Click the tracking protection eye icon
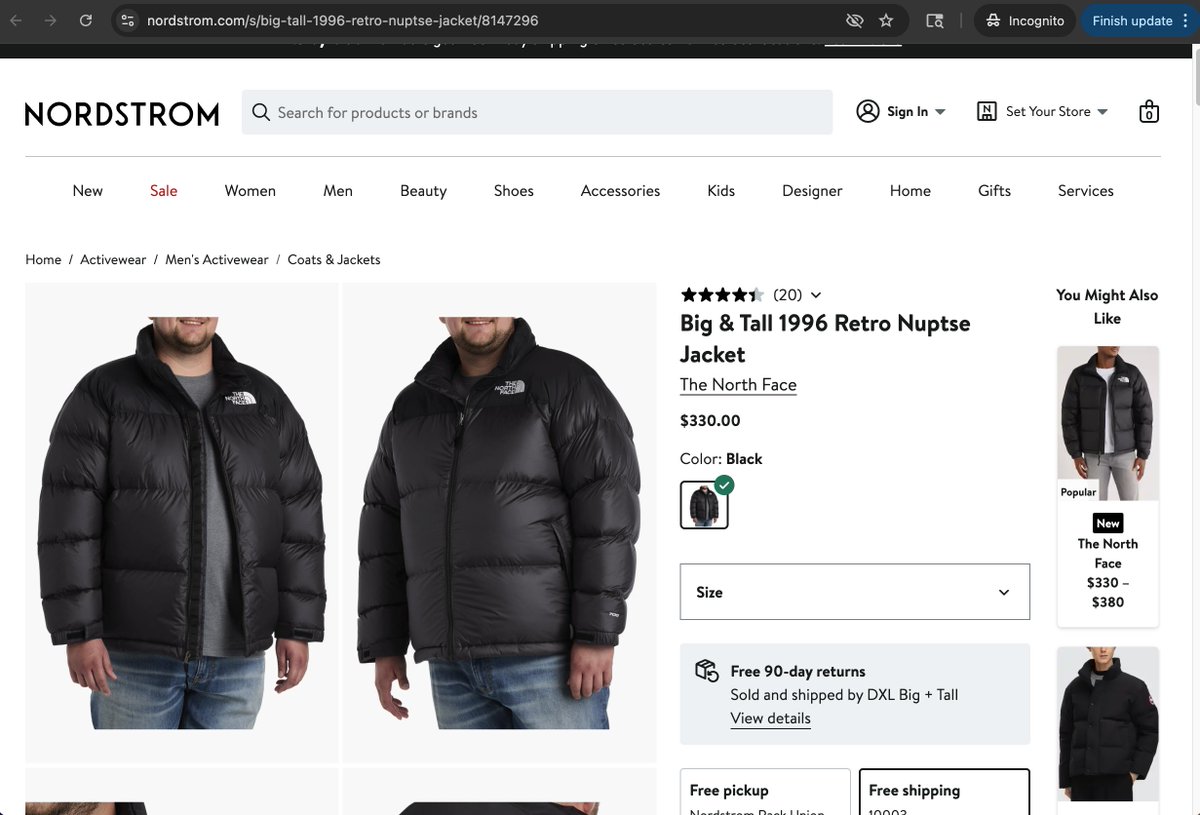The height and width of the screenshot is (815, 1200). (854, 20)
